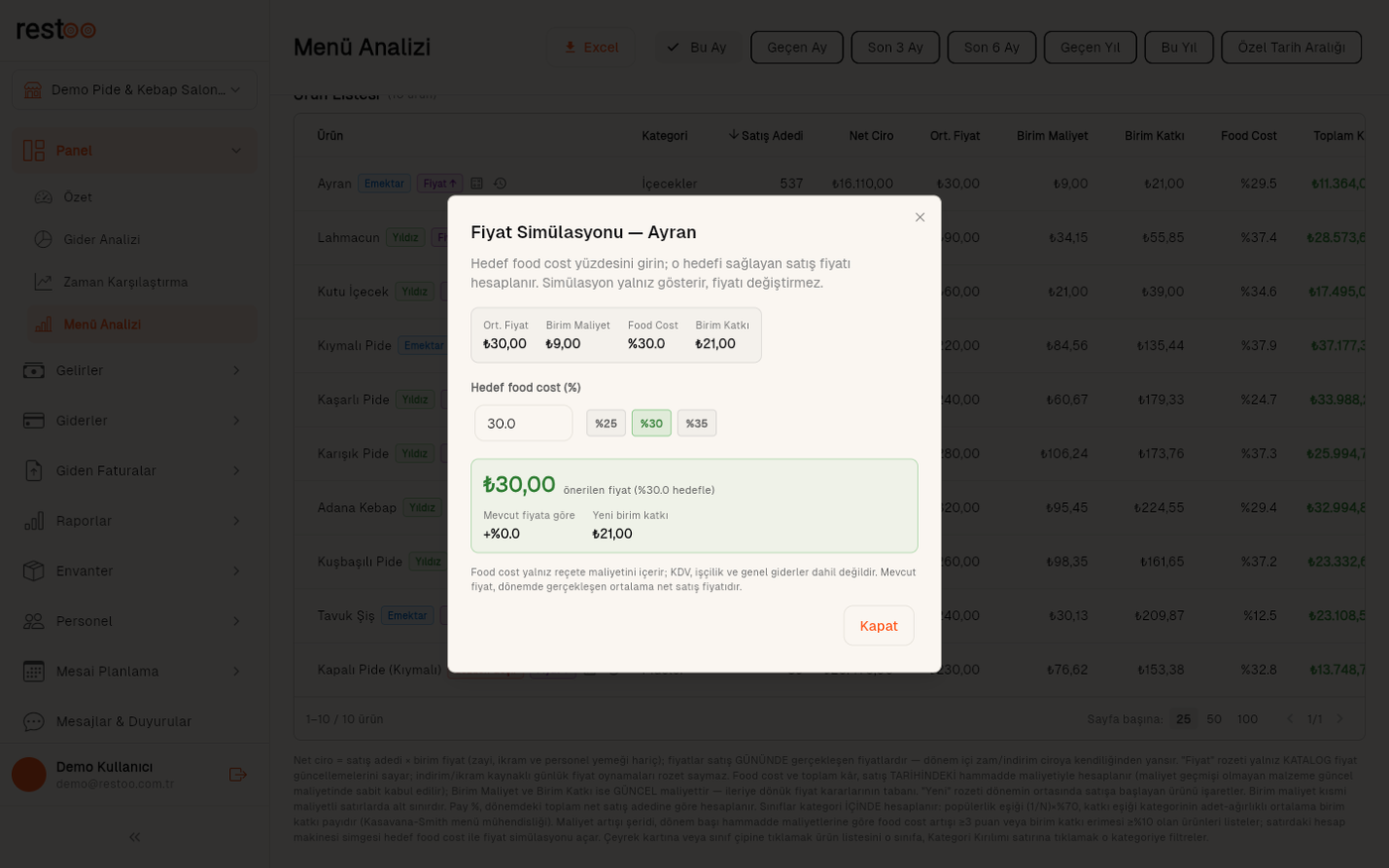Select the %30 target food cost preset
Image resolution: width=1389 pixels, height=868 pixels.
pos(651,424)
